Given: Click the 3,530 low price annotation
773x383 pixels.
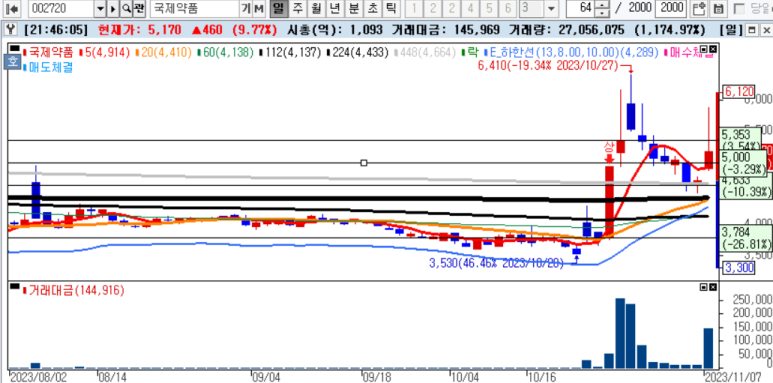Looking at the screenshot, I should coord(496,263).
